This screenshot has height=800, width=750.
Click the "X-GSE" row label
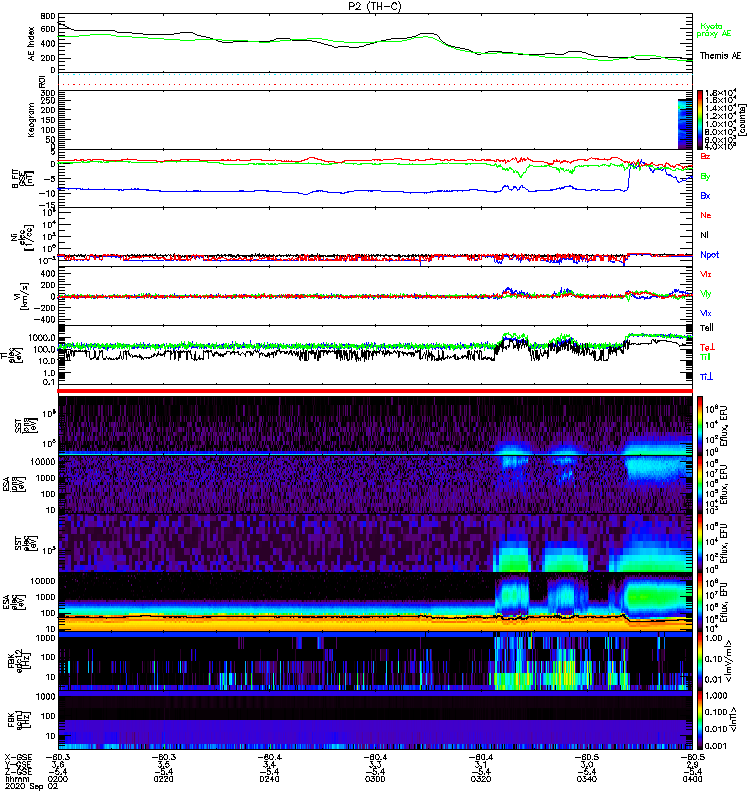[18, 757]
